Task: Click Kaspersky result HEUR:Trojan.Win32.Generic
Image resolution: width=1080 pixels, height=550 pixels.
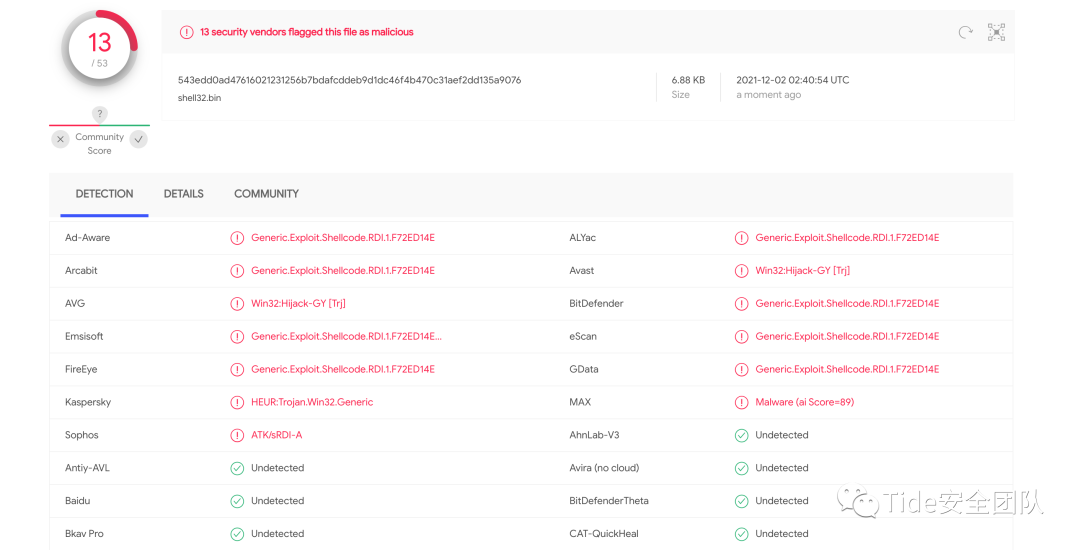Action: 312,402
